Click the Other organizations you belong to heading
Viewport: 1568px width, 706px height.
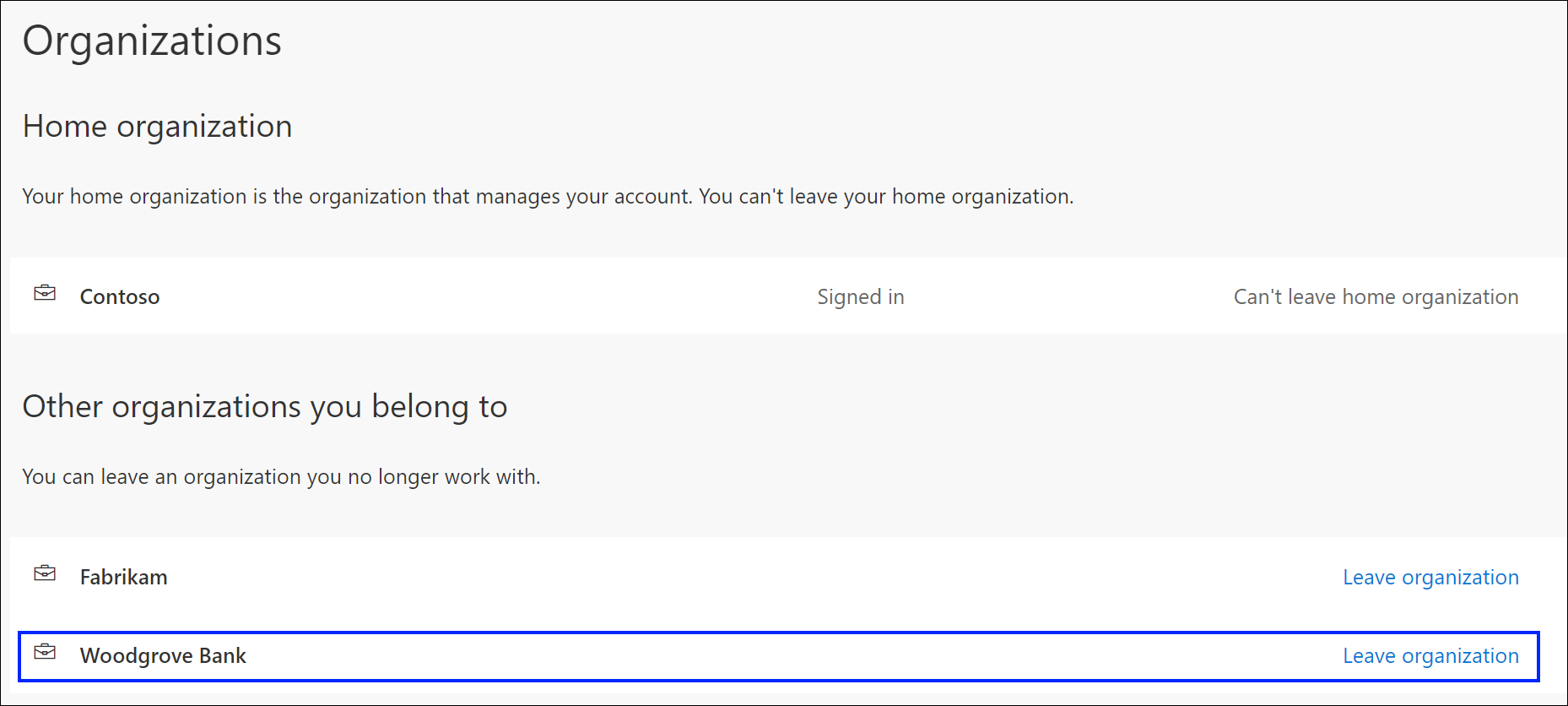tap(265, 406)
